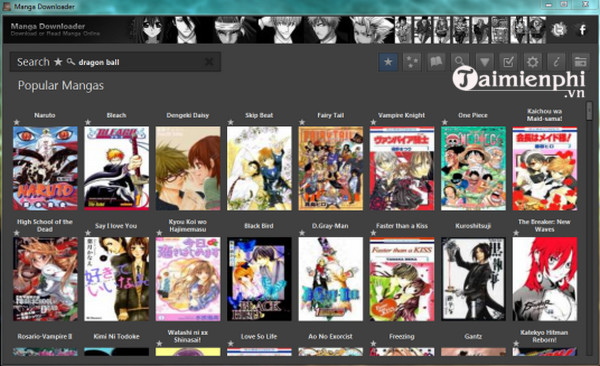
Task: Open the Skip Beat cover thumbnail
Action: pyautogui.click(x=259, y=168)
